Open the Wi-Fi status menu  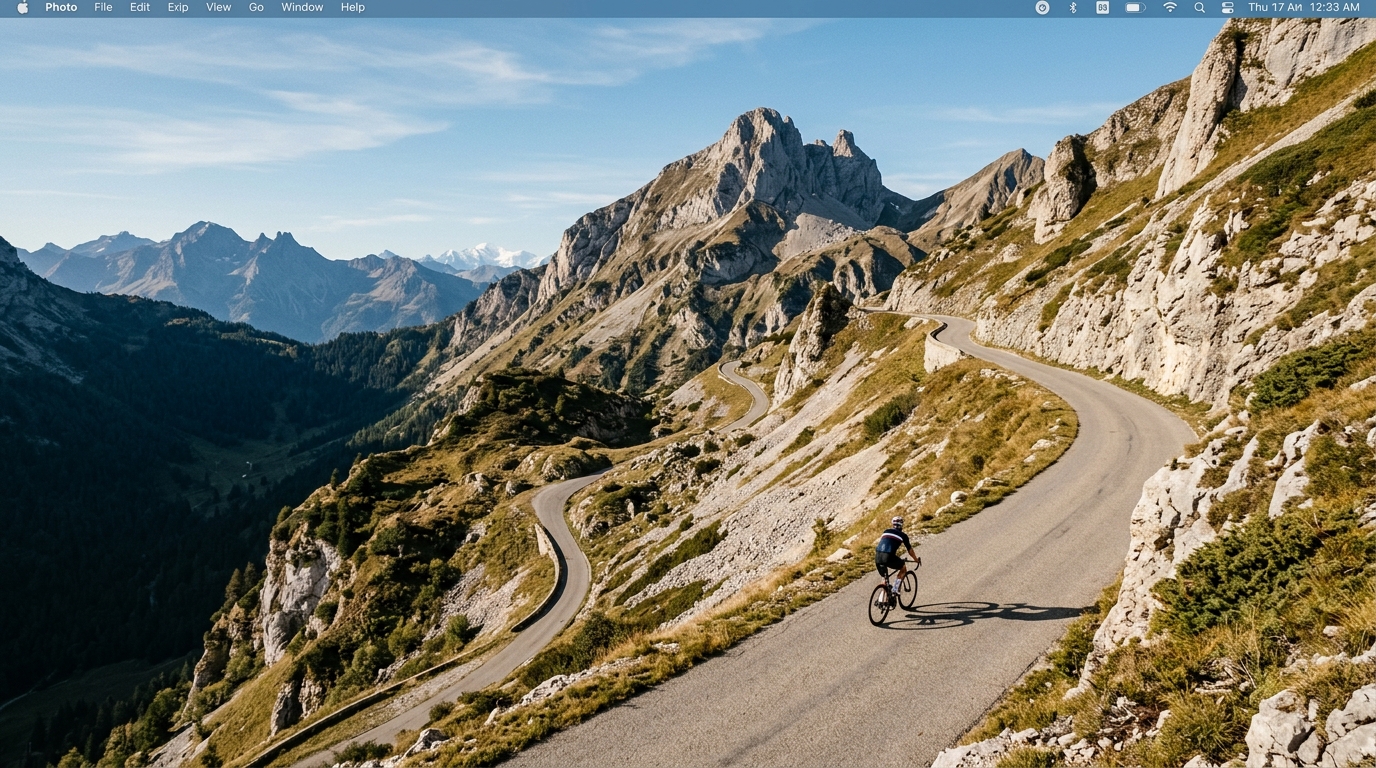click(x=1169, y=7)
